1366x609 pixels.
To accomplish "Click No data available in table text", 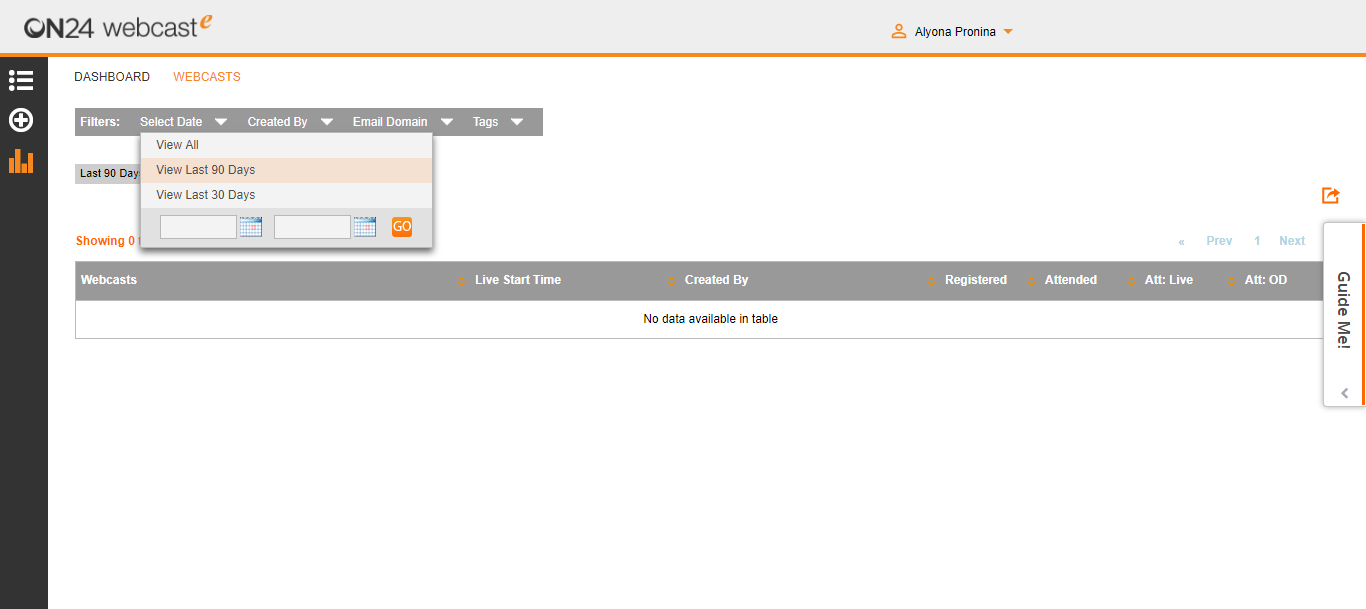I will pos(710,319).
